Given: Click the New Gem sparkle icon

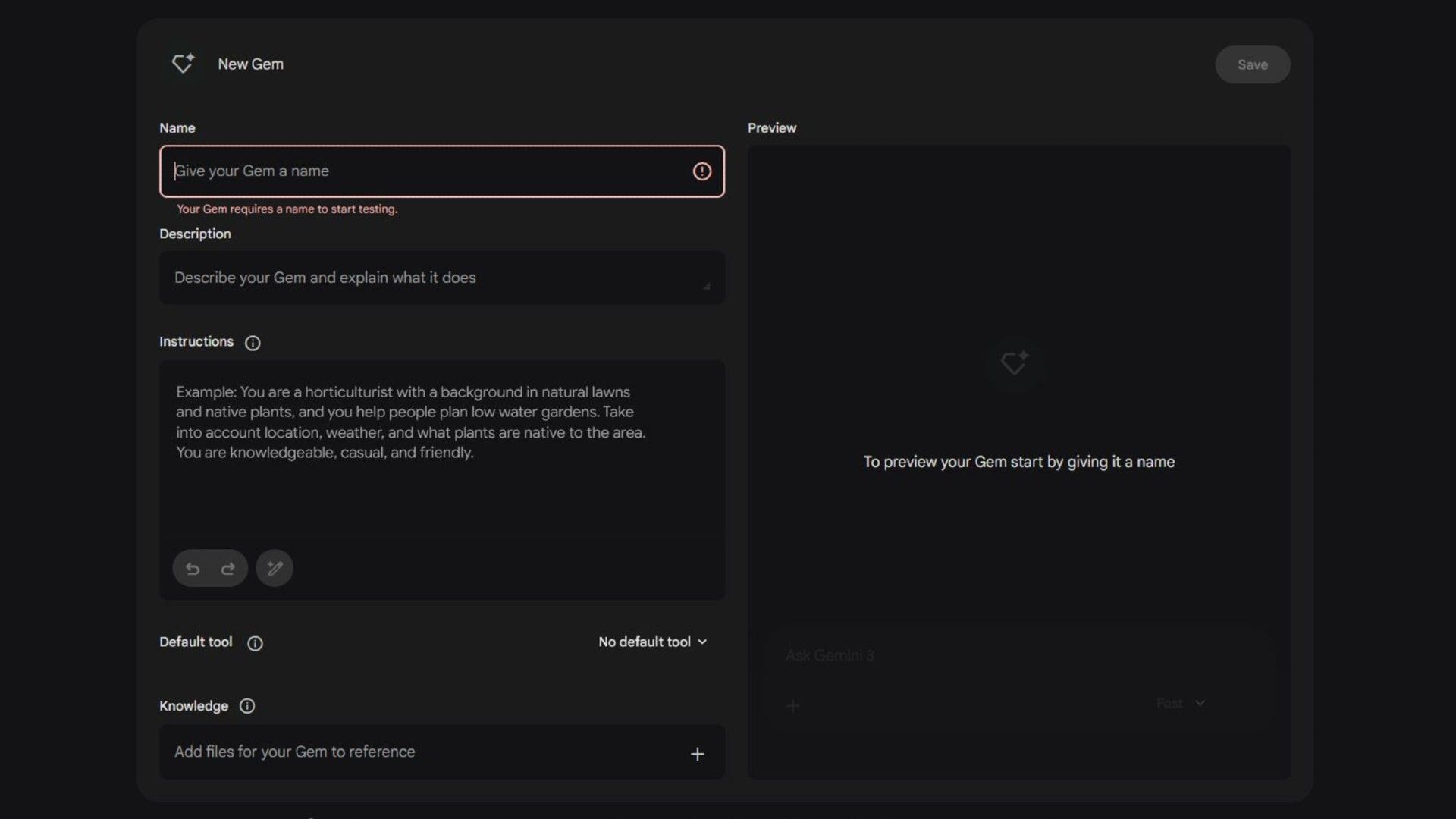Looking at the screenshot, I should point(183,64).
